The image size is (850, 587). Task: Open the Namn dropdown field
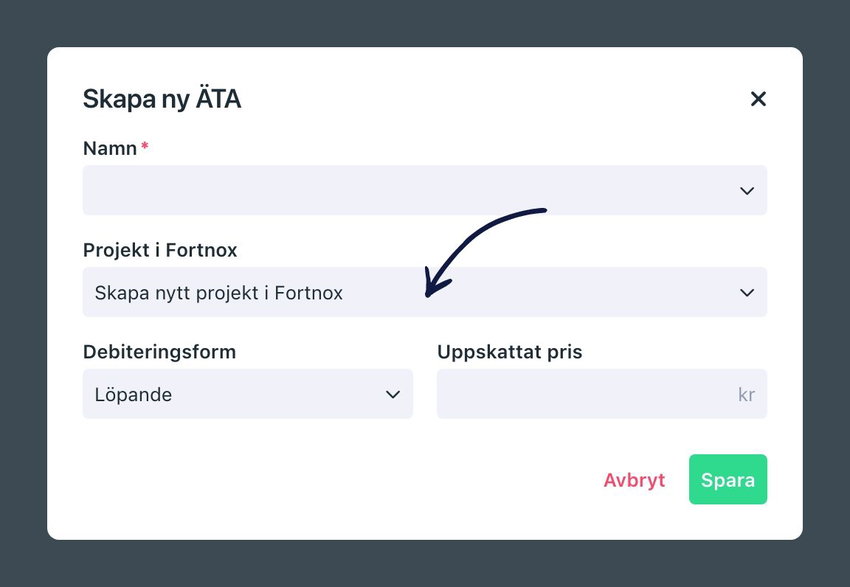(424, 190)
